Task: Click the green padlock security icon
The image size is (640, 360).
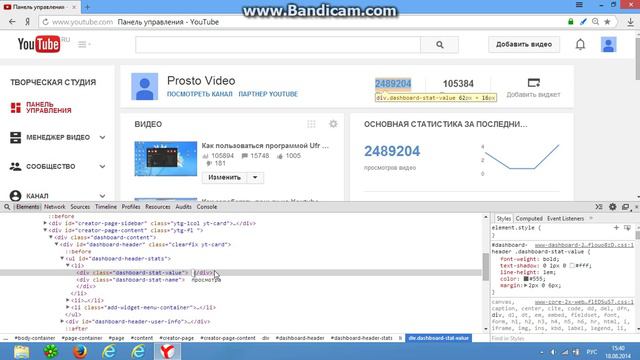Action: click(x=571, y=22)
